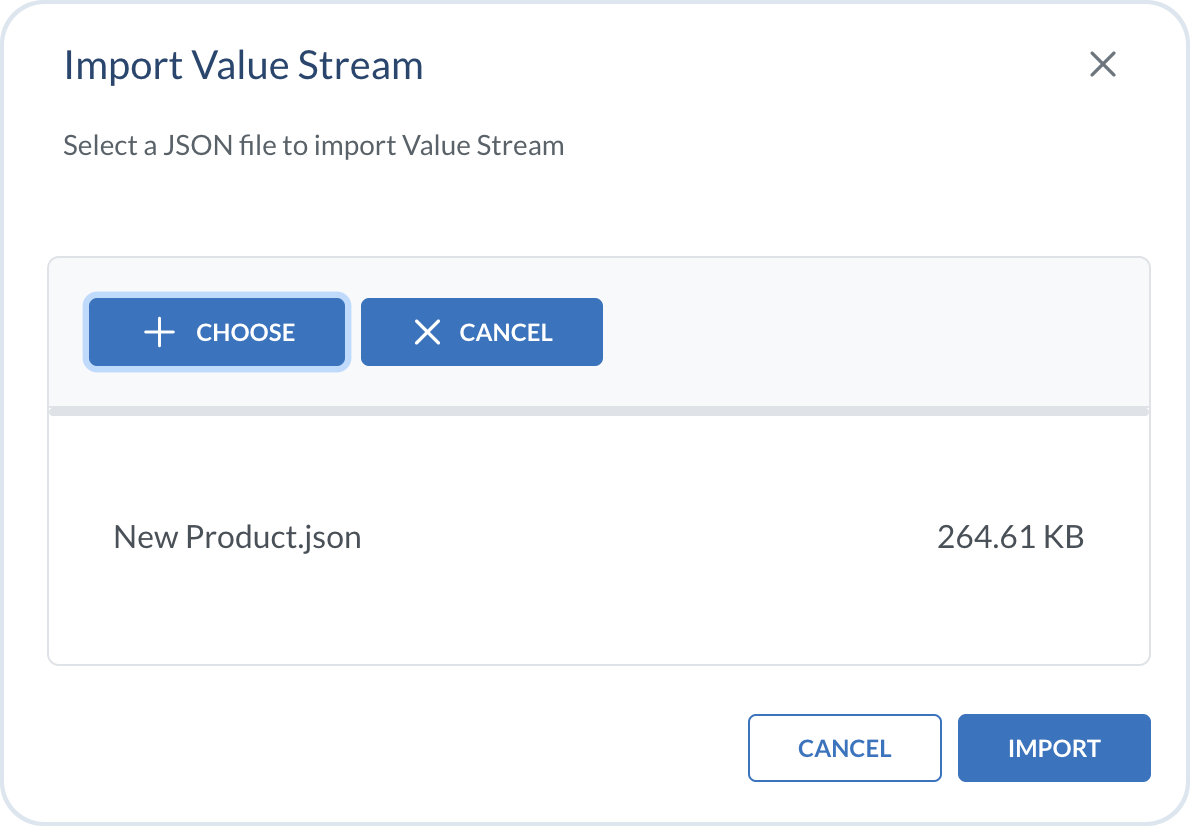Dismiss the dialog using outlined Cancel button
This screenshot has width=1190, height=826.
tap(844, 748)
